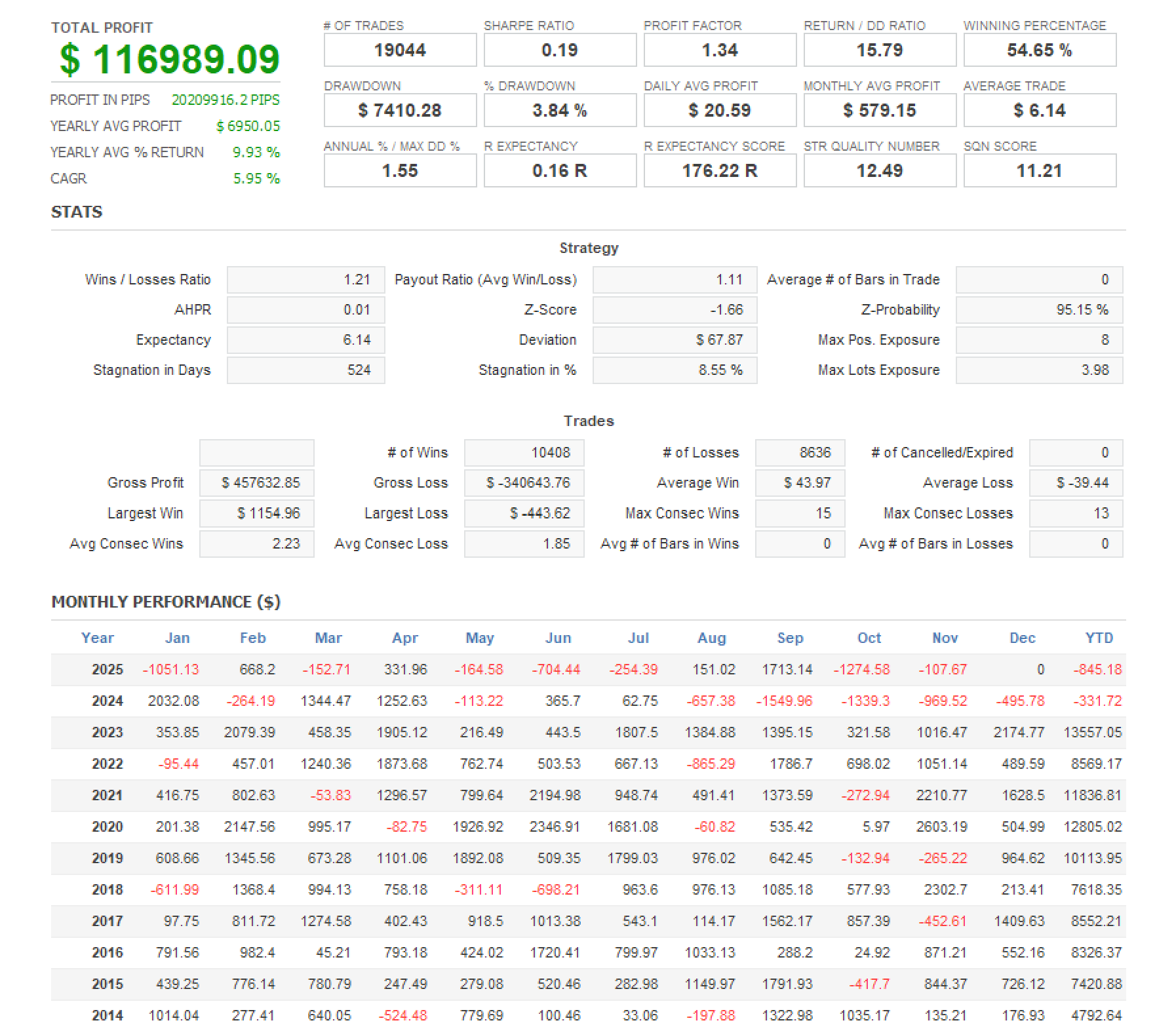Image resolution: width=1176 pixels, height=1029 pixels.
Task: Select the Monthly Avg Profit value $ 579.15
Action: [880, 111]
